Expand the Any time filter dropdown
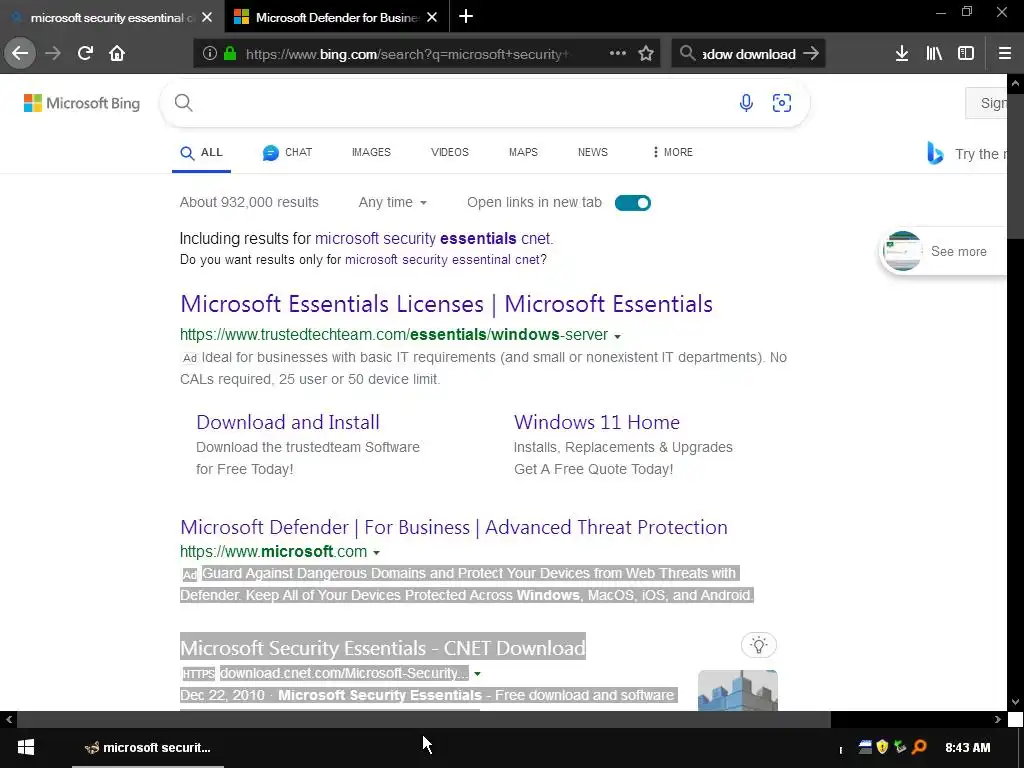1024x768 pixels. 392,202
